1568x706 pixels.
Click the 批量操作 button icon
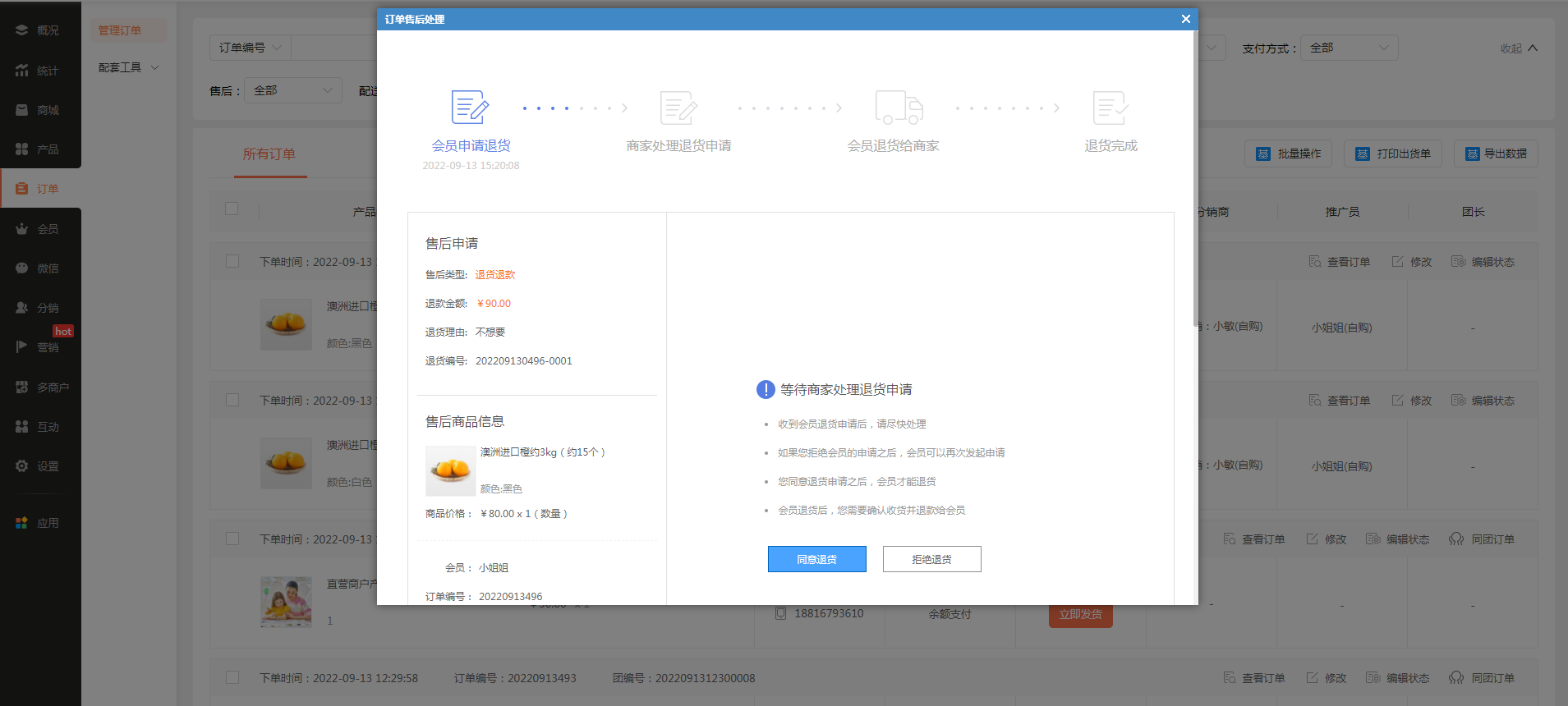click(x=1263, y=154)
